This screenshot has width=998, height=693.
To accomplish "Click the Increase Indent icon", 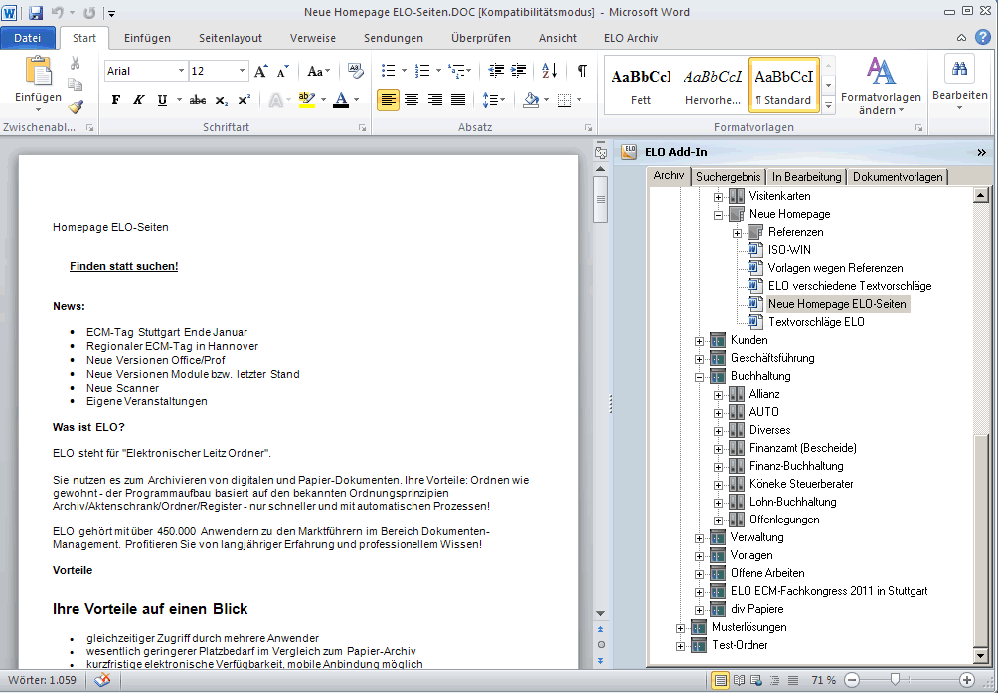I will [x=518, y=71].
